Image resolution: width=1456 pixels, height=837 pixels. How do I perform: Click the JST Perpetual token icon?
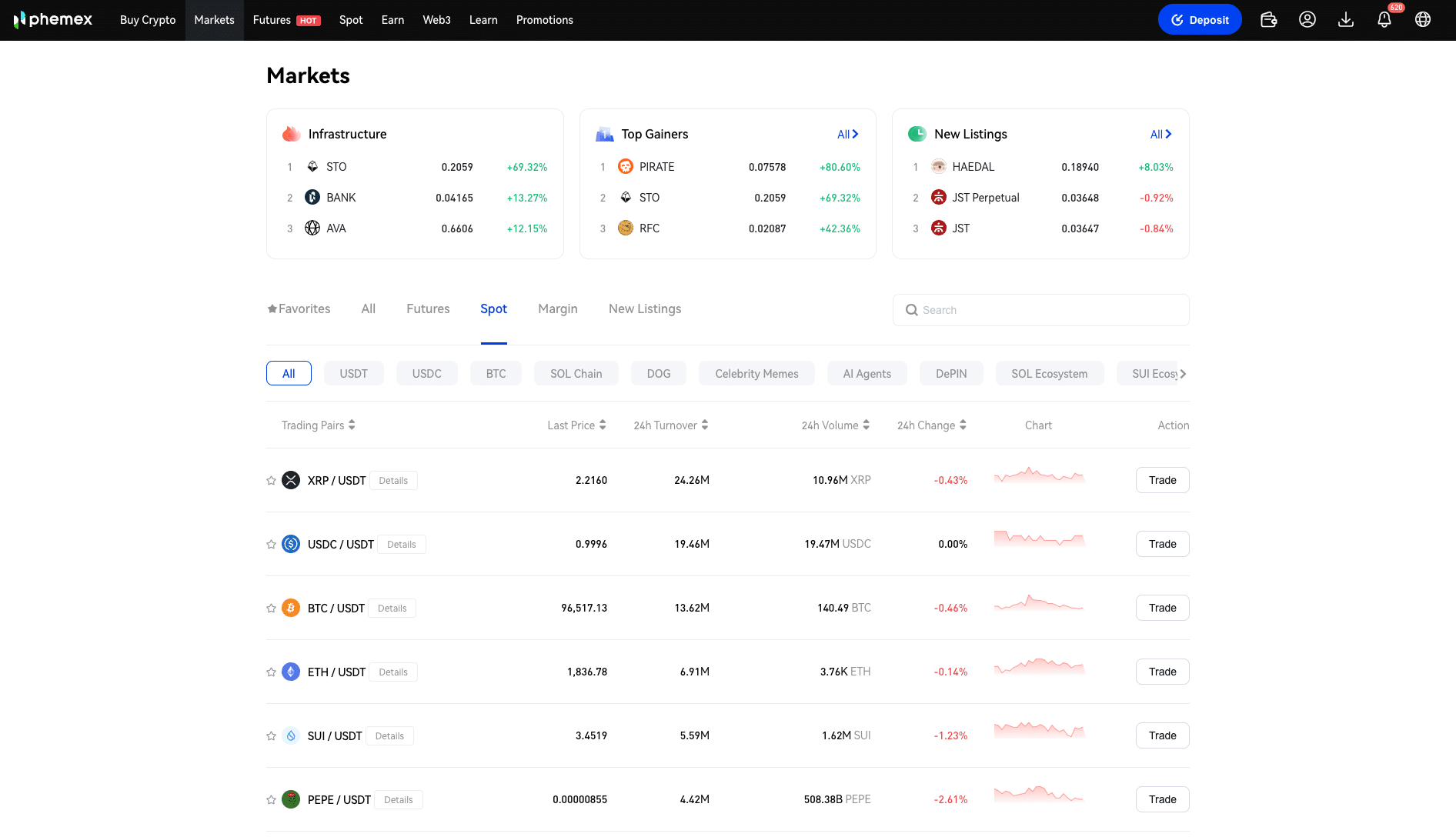click(939, 197)
